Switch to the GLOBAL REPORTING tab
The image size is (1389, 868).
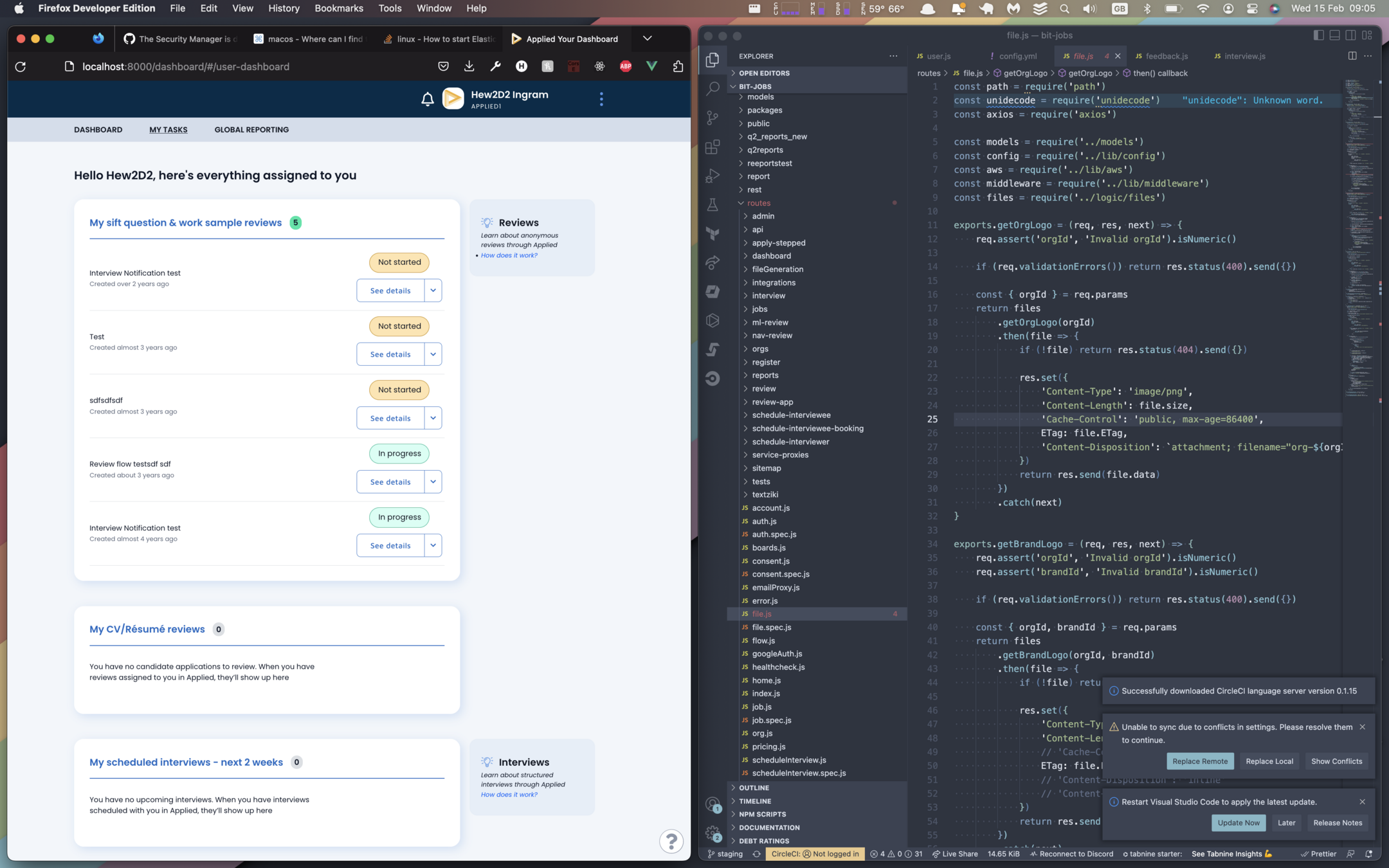pyautogui.click(x=251, y=130)
